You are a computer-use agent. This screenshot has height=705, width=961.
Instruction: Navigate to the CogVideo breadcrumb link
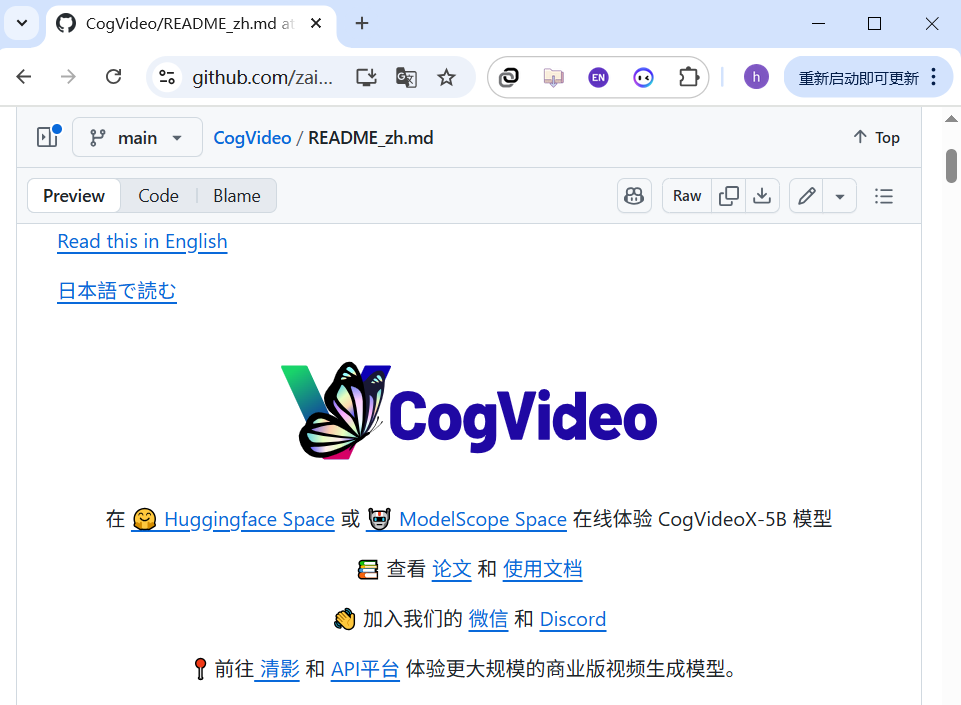252,137
